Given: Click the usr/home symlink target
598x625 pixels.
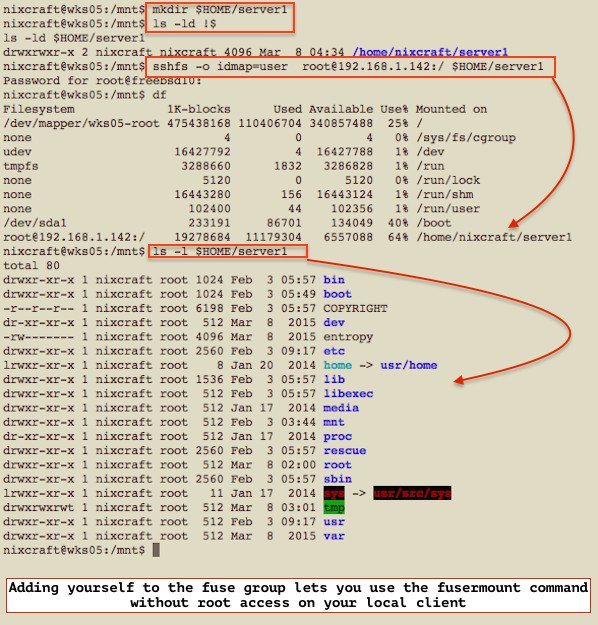Looking at the screenshot, I should pos(409,365).
